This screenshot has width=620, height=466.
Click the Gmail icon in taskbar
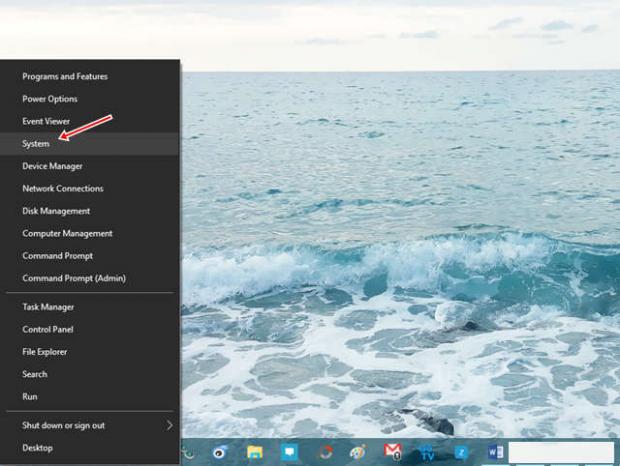click(x=393, y=452)
